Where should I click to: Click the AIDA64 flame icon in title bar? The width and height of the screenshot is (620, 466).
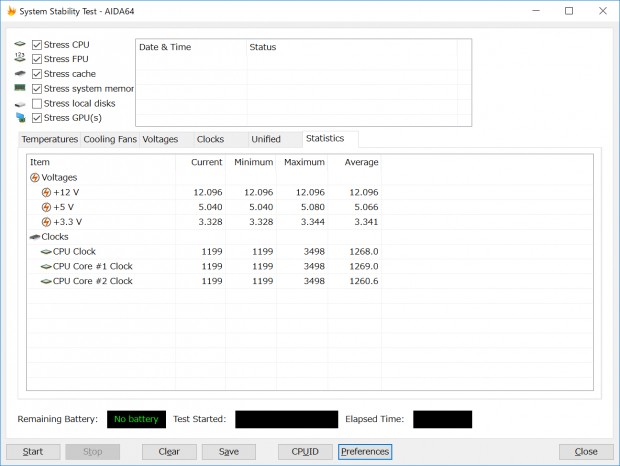click(12, 11)
